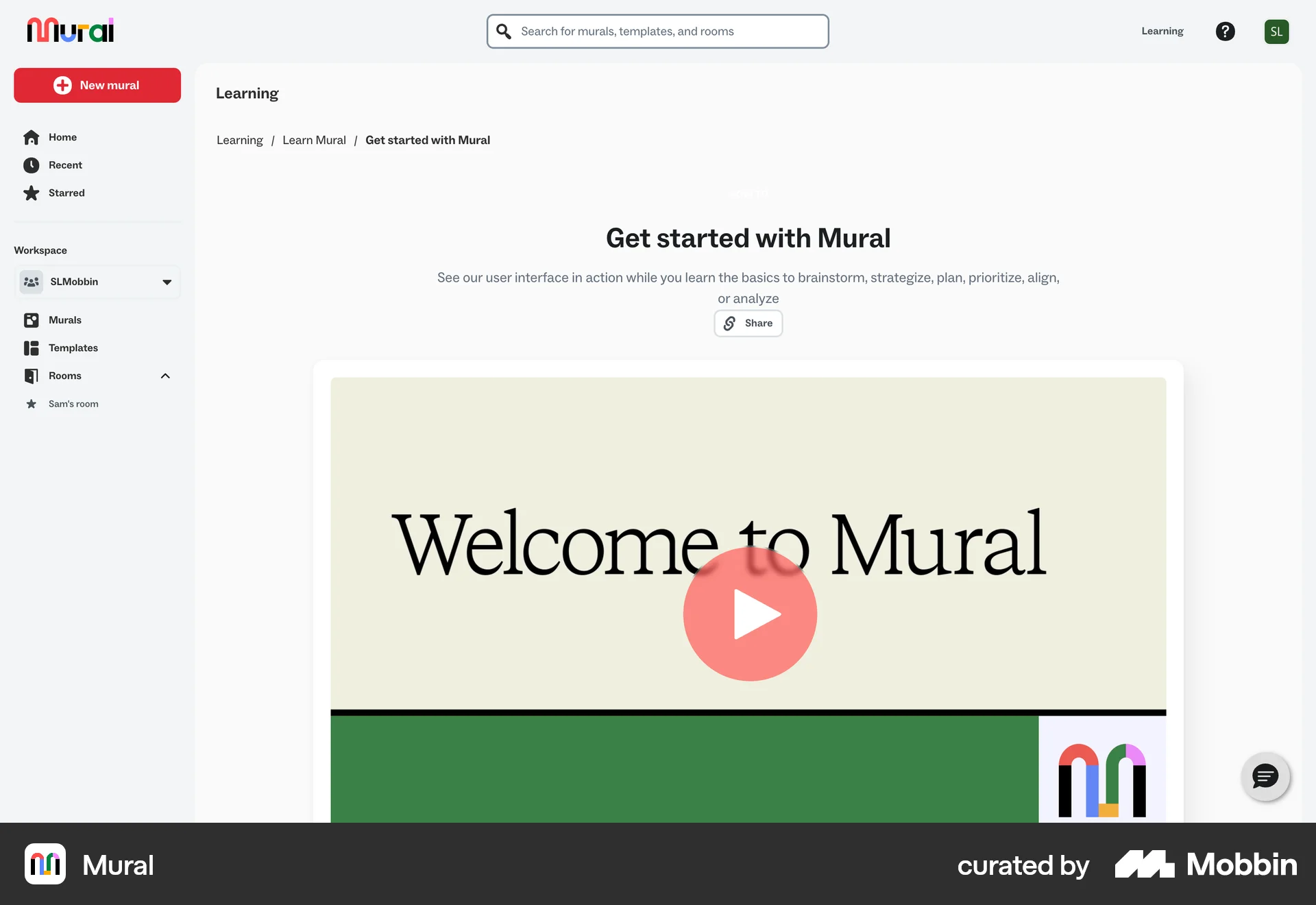Open the Murals workspace section
The height and width of the screenshot is (905, 1316).
pos(64,319)
